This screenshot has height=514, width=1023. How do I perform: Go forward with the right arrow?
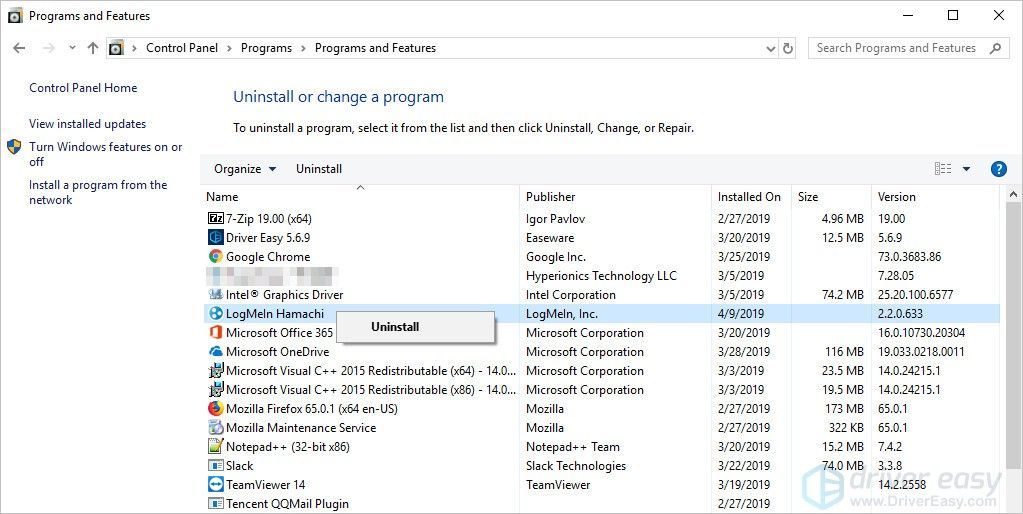pyautogui.click(x=48, y=48)
